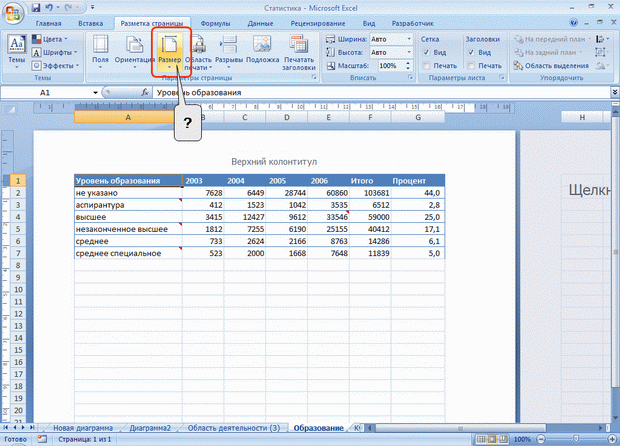The width and height of the screenshot is (620, 446).
Task: Open the Темы themes gallery
Action: [17, 52]
